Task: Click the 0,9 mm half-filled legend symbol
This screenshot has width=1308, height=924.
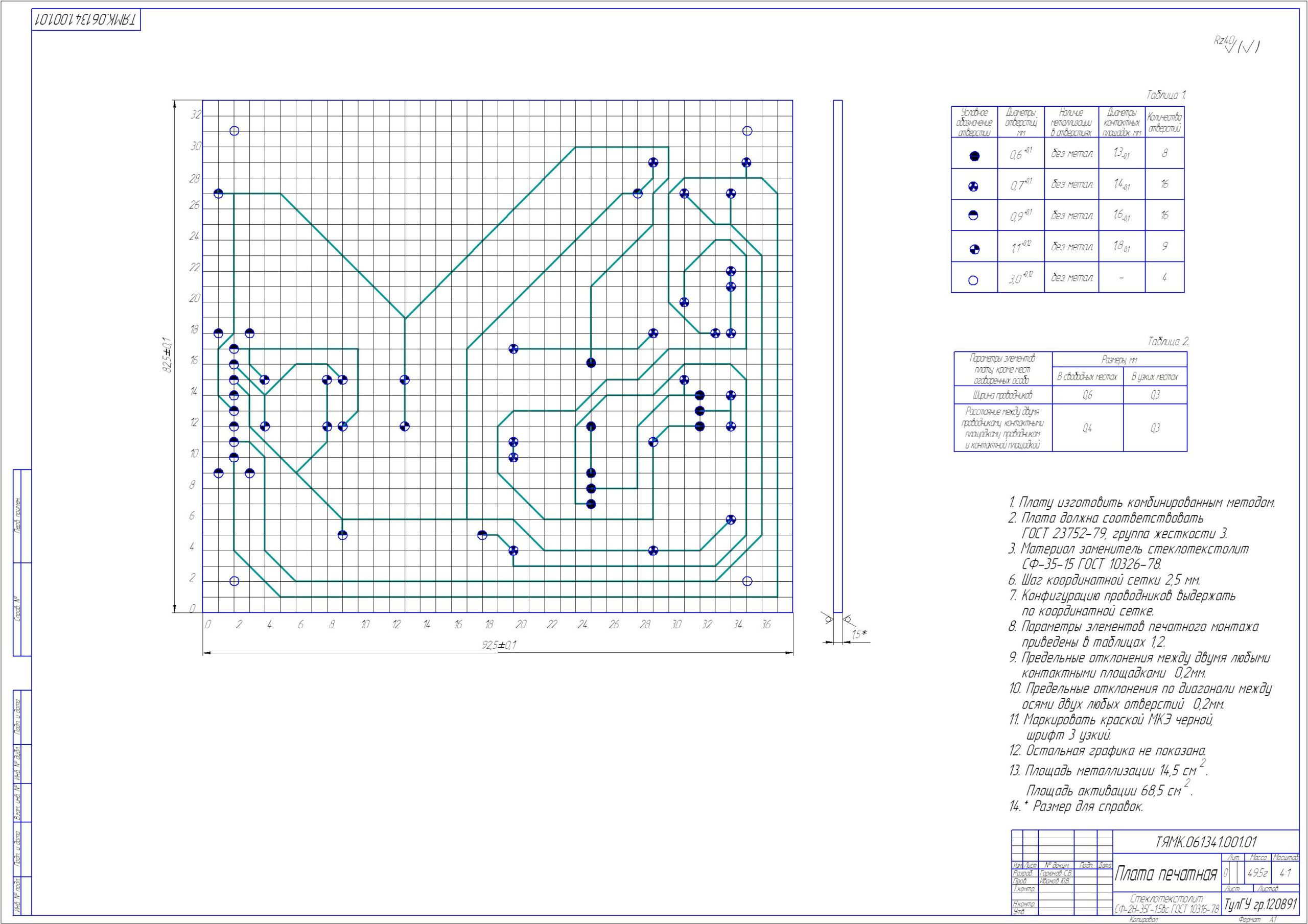Action: tap(974, 216)
